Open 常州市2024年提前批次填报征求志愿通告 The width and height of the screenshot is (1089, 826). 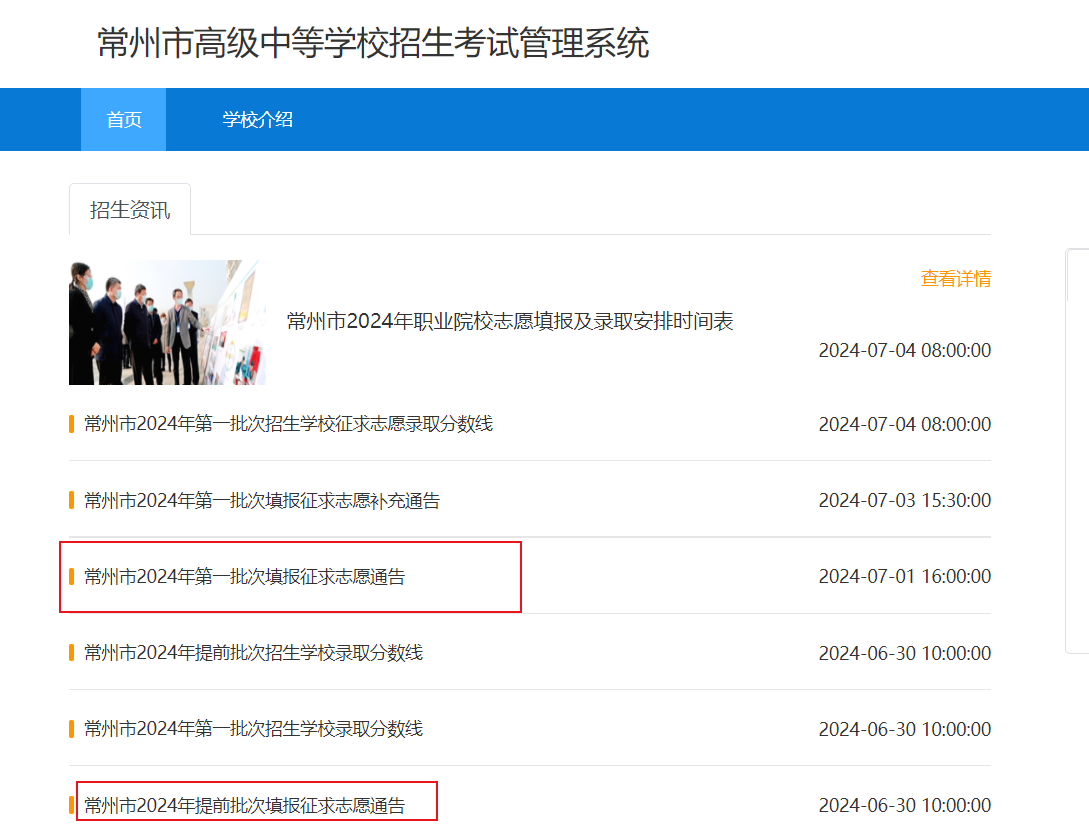pos(244,805)
